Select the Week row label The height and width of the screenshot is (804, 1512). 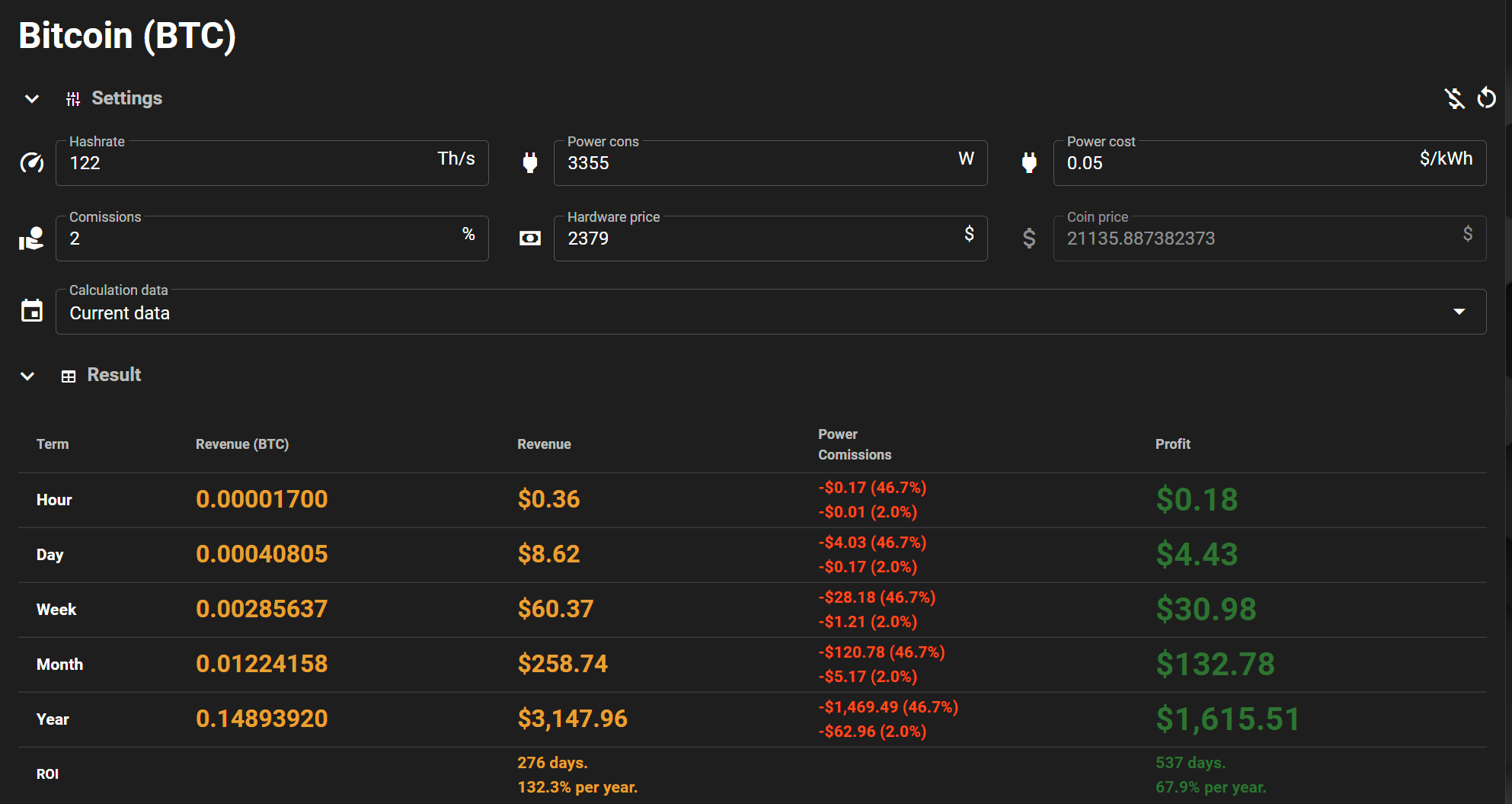(56, 610)
